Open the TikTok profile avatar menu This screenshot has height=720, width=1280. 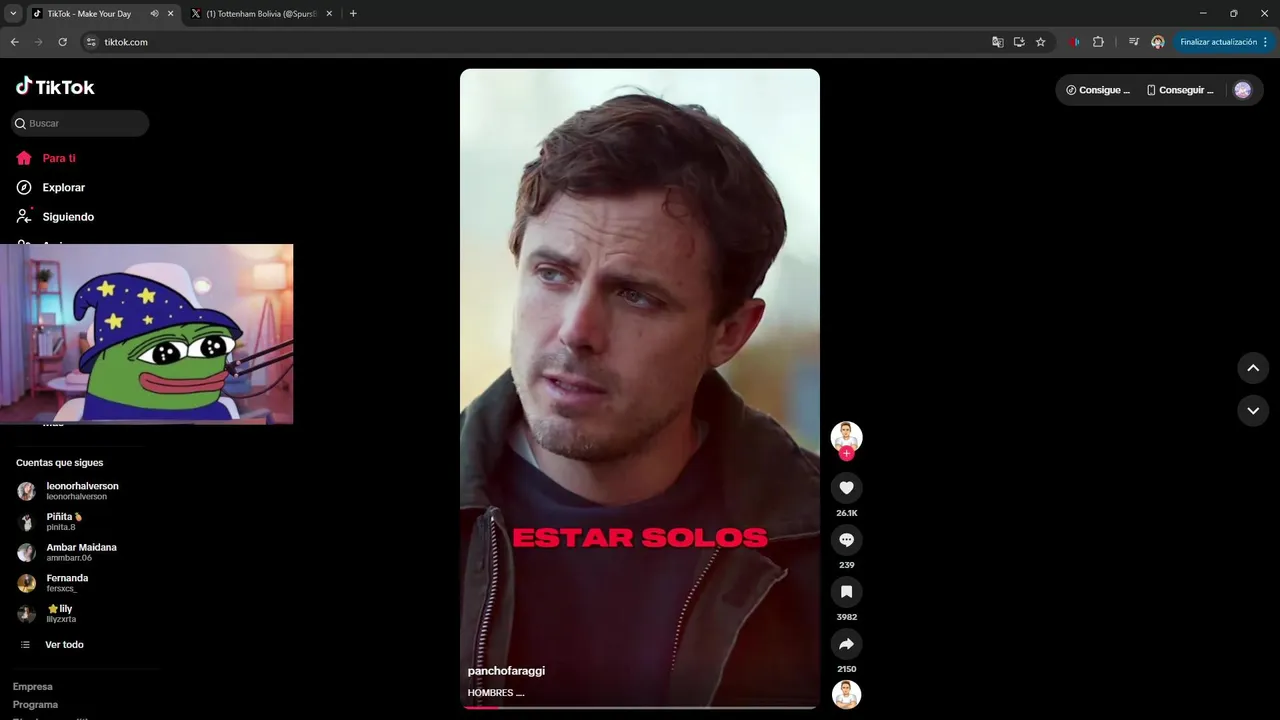click(x=1242, y=90)
